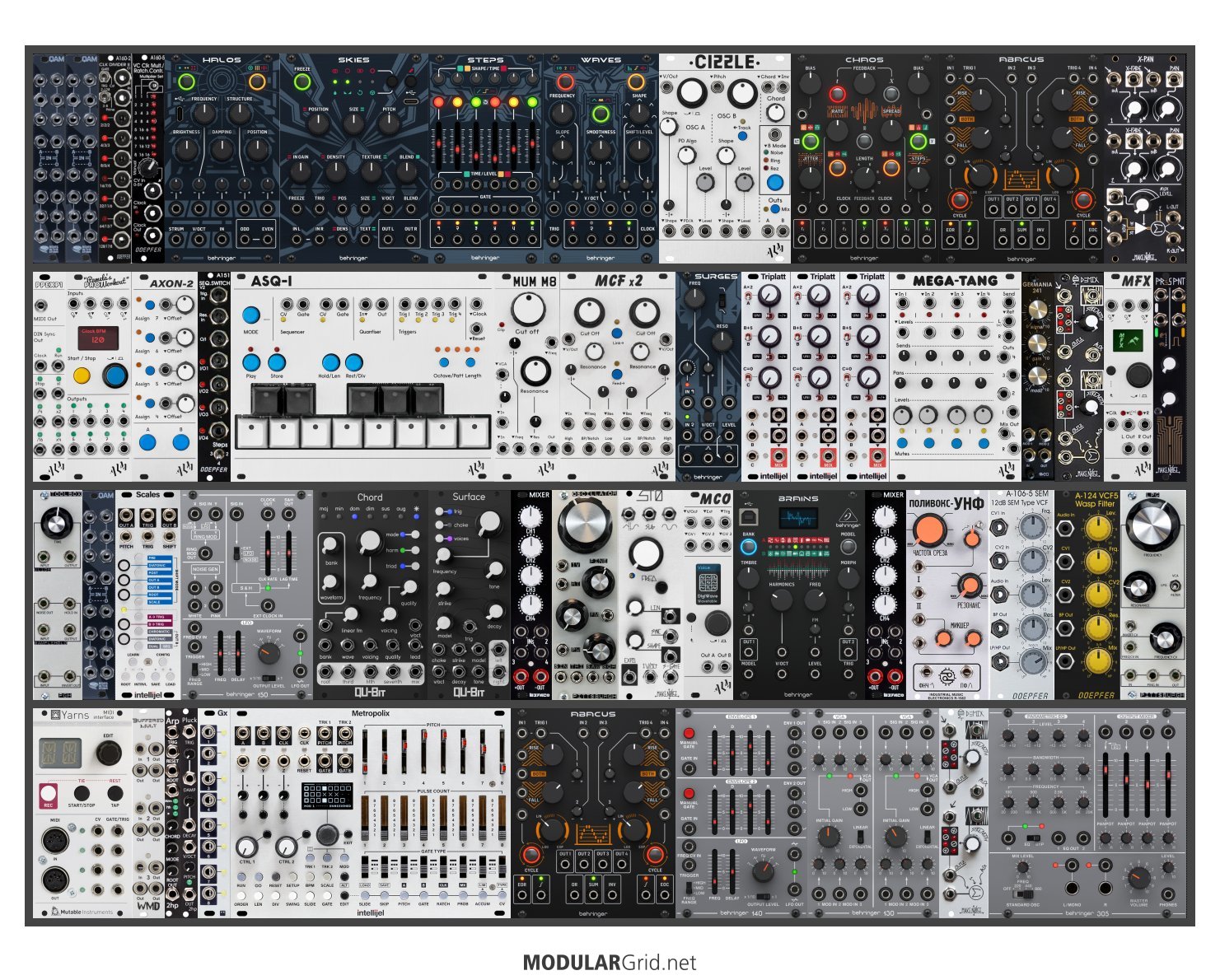The width and height of the screenshot is (1220, 980).
Task: Open the MODULARGrid.net link
Action: (x=610, y=963)
